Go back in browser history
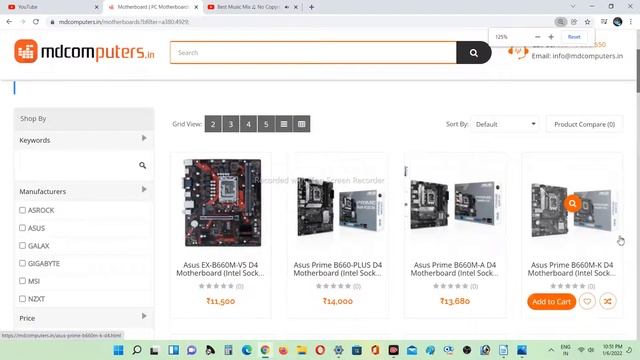Viewport: 640px width, 360px height. pos(9,22)
